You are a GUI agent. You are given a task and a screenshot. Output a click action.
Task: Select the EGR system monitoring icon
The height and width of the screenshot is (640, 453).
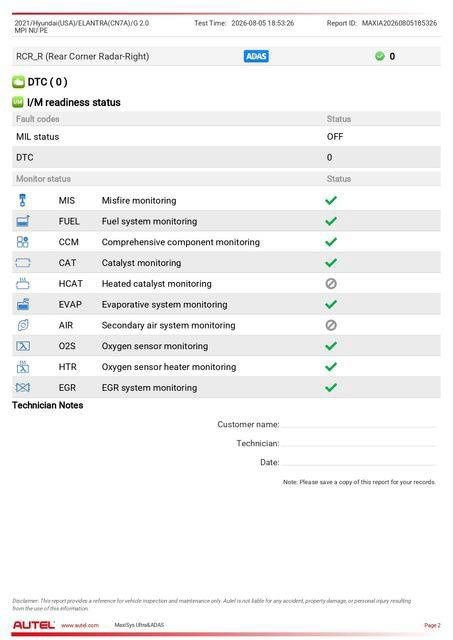(23, 387)
